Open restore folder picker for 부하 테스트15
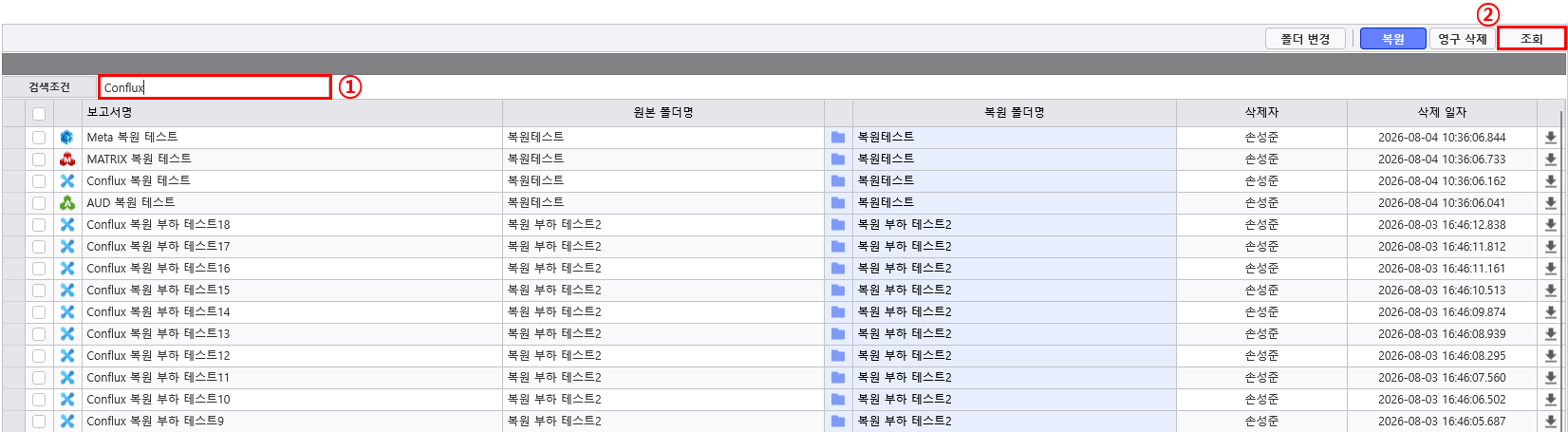1568x432 pixels. 838,291
